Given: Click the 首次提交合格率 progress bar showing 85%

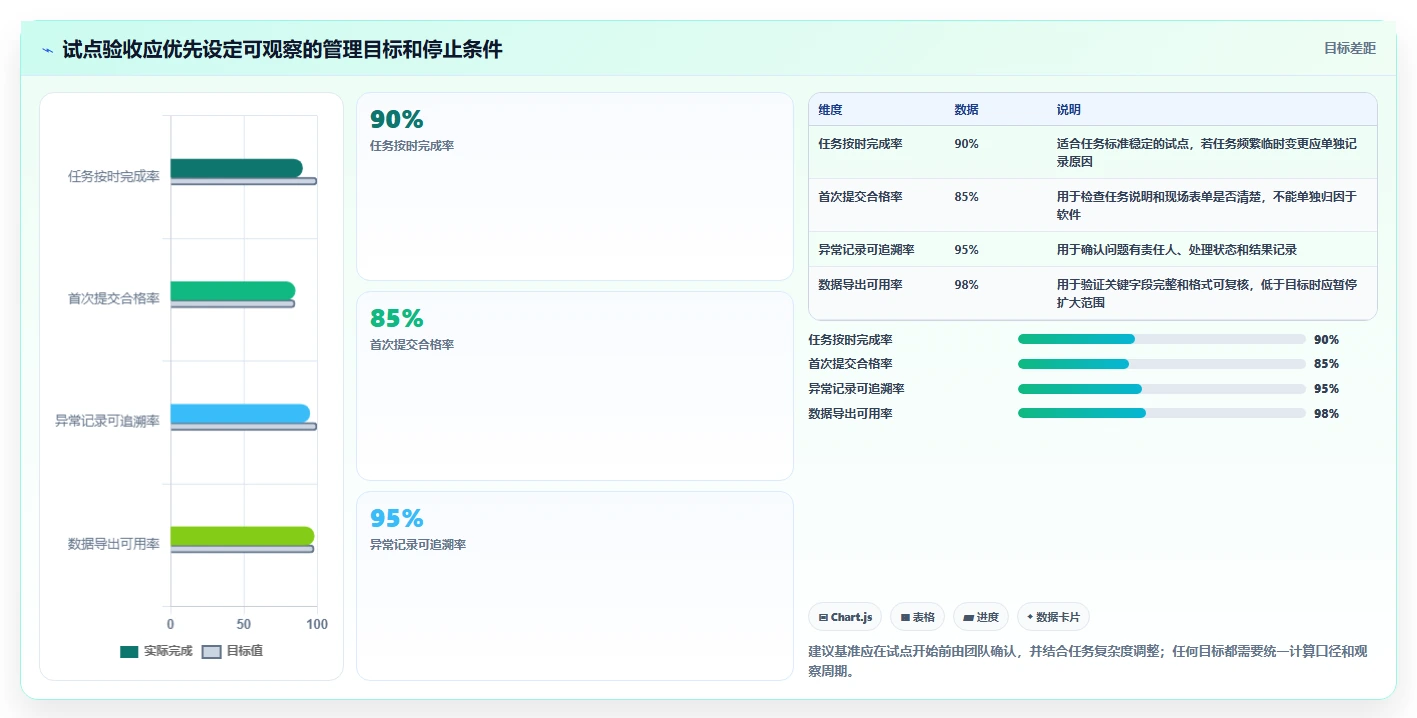Looking at the screenshot, I should pyautogui.click(x=1162, y=364).
